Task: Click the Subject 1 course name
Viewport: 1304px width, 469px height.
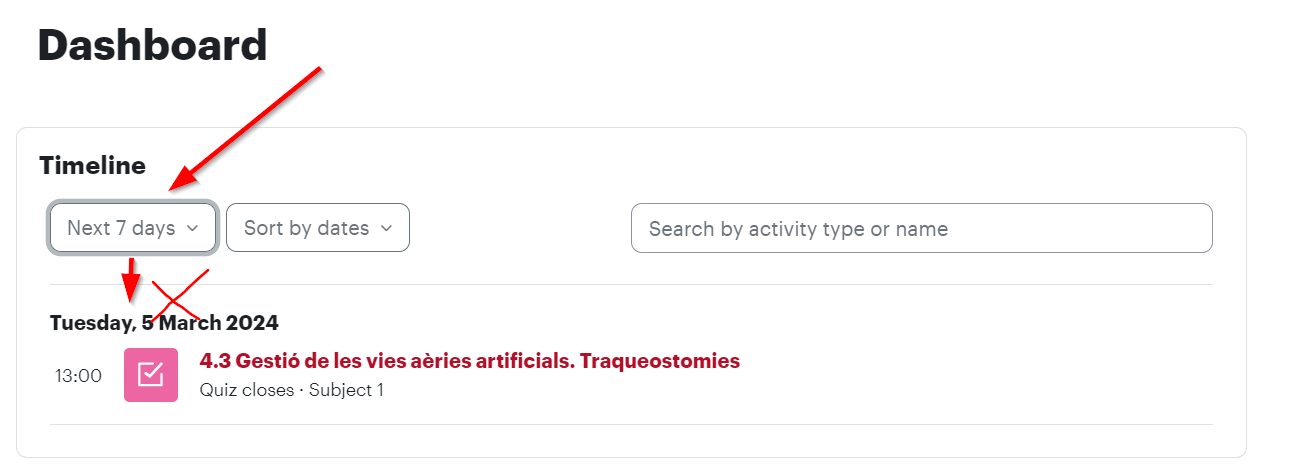Action: click(x=346, y=390)
